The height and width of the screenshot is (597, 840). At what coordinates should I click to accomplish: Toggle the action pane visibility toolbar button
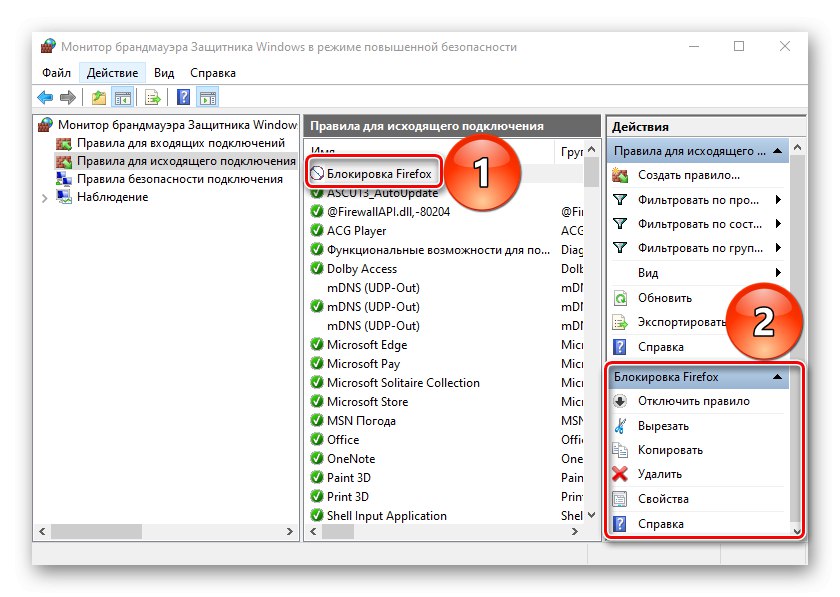(x=207, y=96)
